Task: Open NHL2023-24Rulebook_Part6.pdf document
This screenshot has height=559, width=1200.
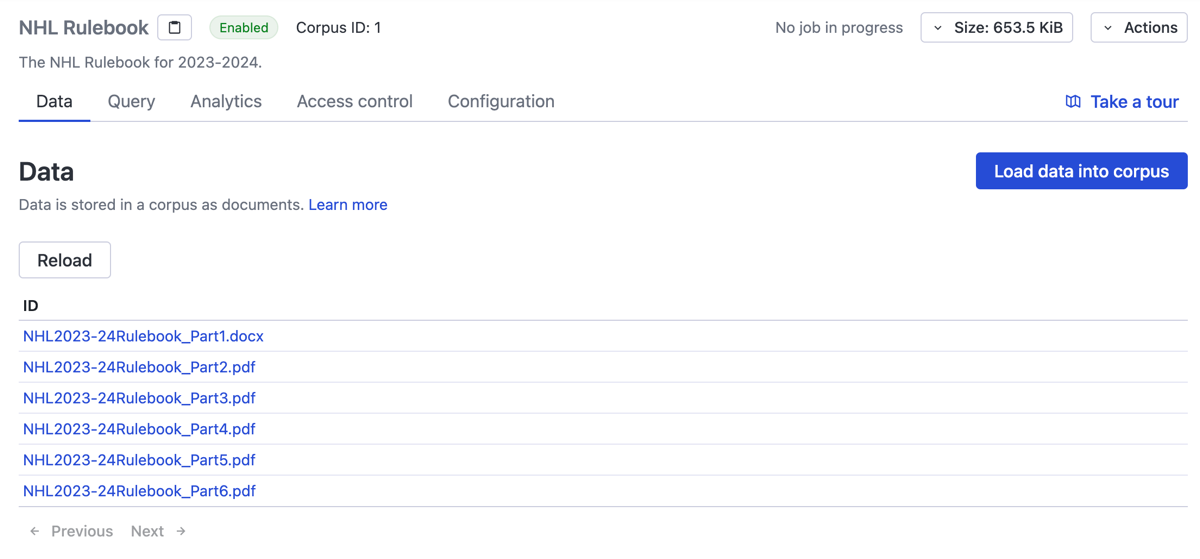Action: pyautogui.click(x=139, y=491)
